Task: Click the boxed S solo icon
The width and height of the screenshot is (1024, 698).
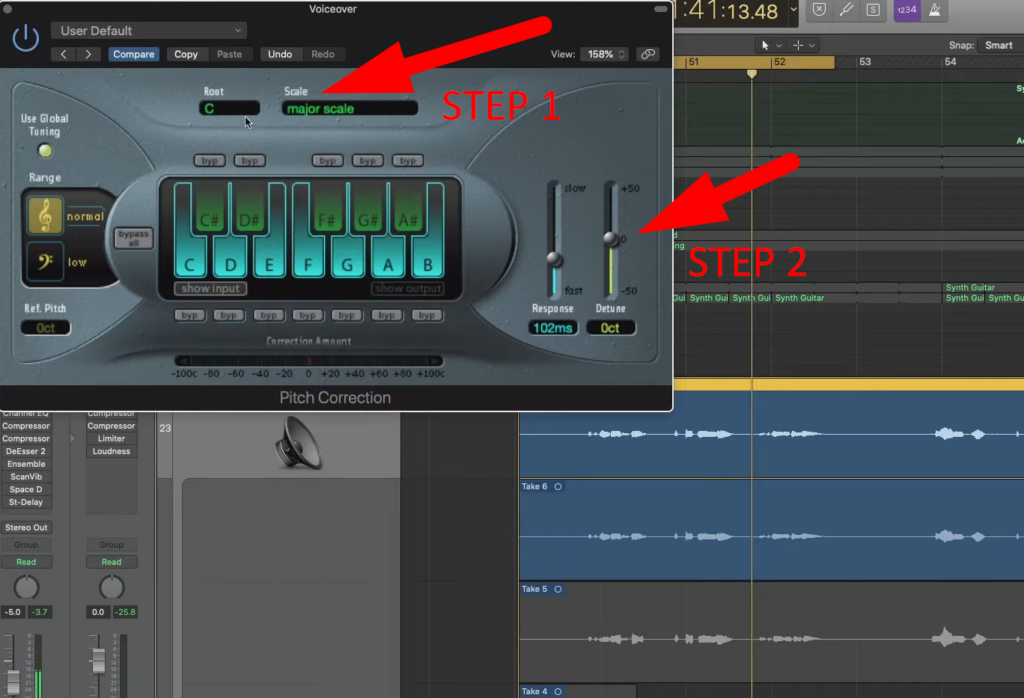Action: pyautogui.click(x=873, y=10)
